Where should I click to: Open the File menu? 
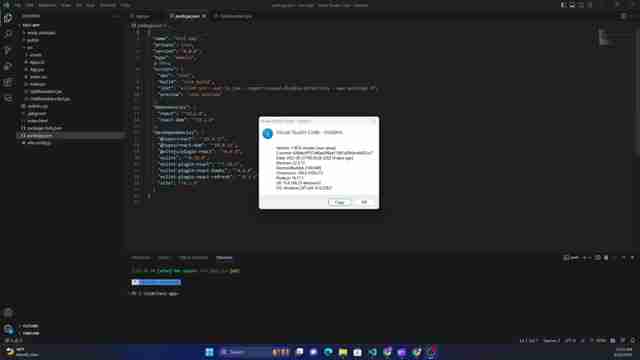(x=19, y=5)
